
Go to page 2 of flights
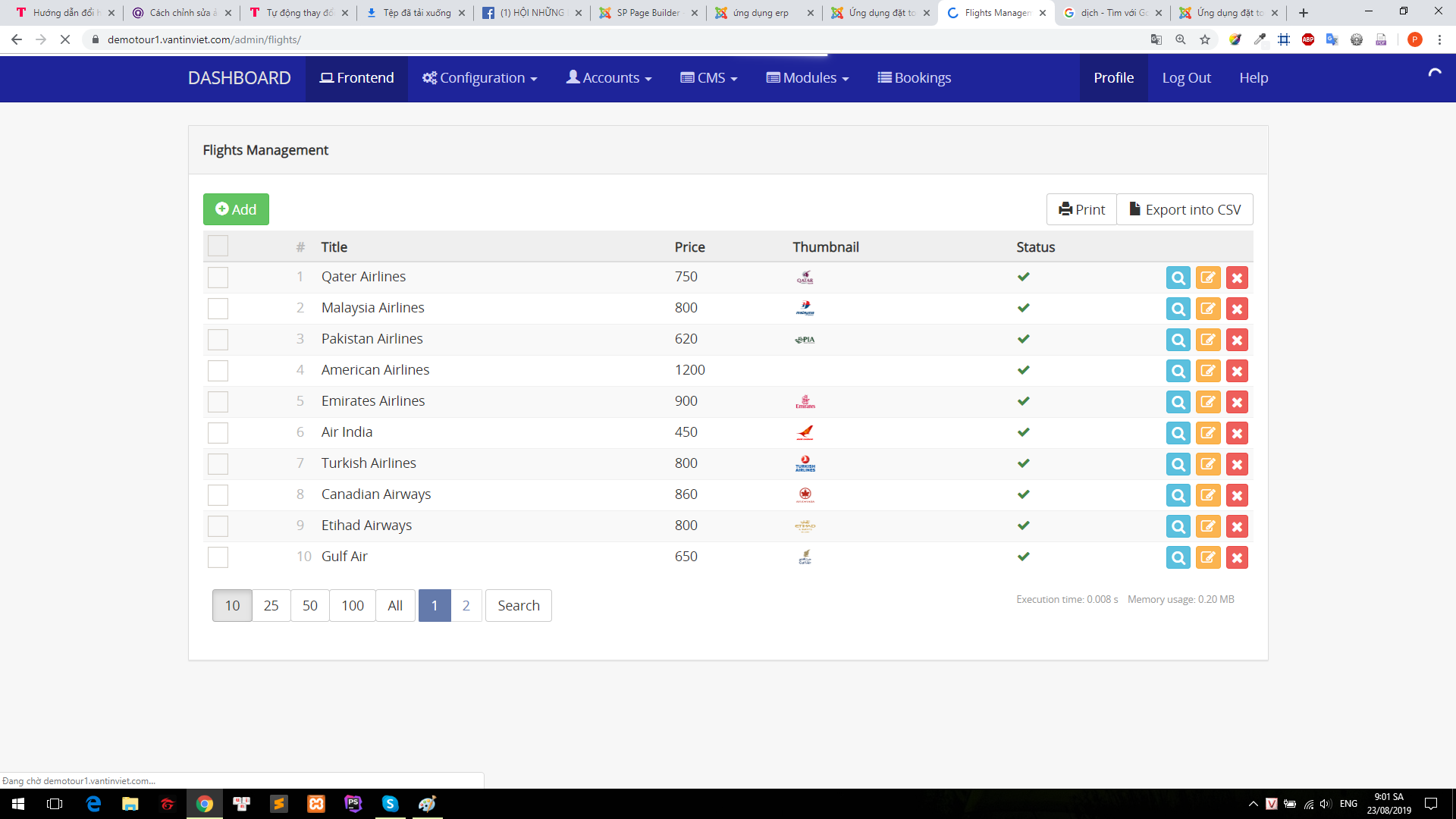tap(466, 605)
